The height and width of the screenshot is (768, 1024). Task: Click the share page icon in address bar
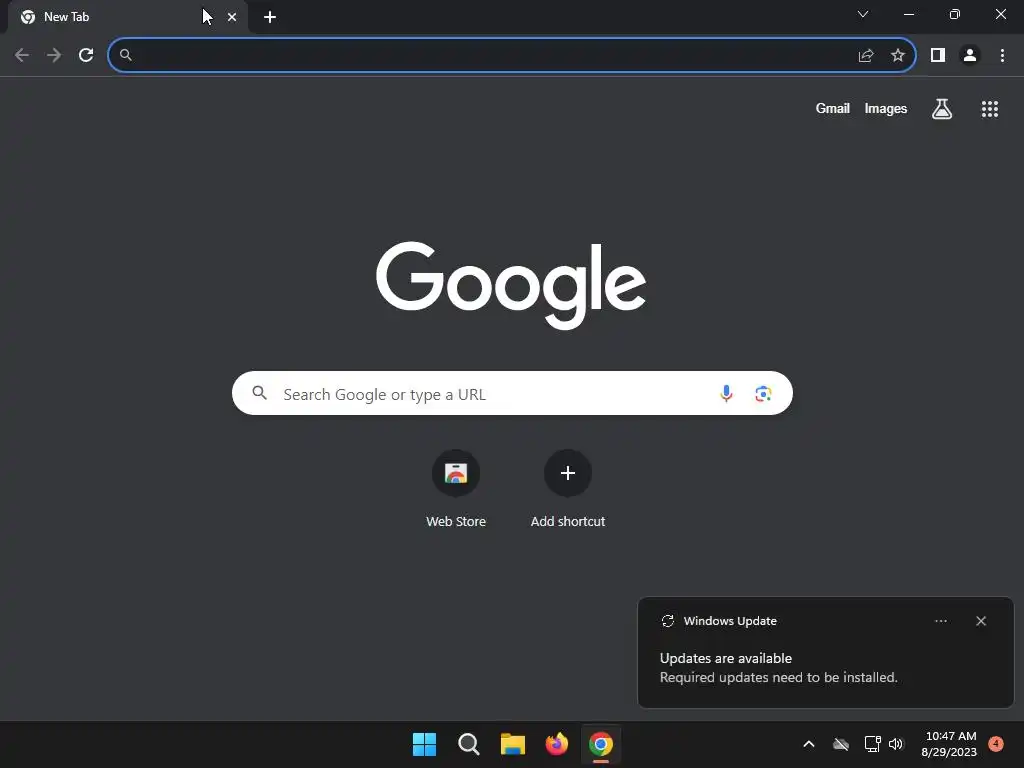pyautogui.click(x=866, y=56)
